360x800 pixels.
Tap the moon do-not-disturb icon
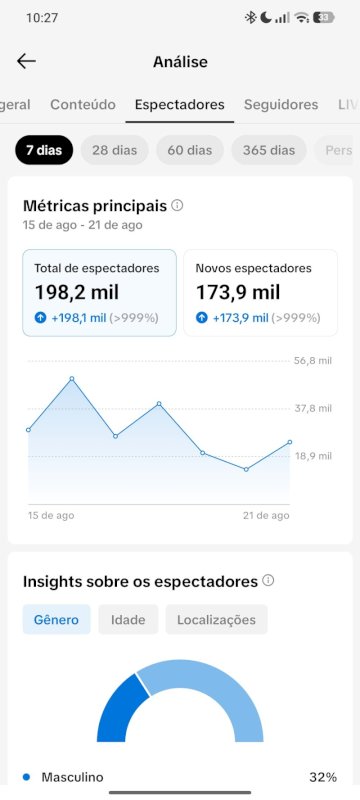coord(266,18)
